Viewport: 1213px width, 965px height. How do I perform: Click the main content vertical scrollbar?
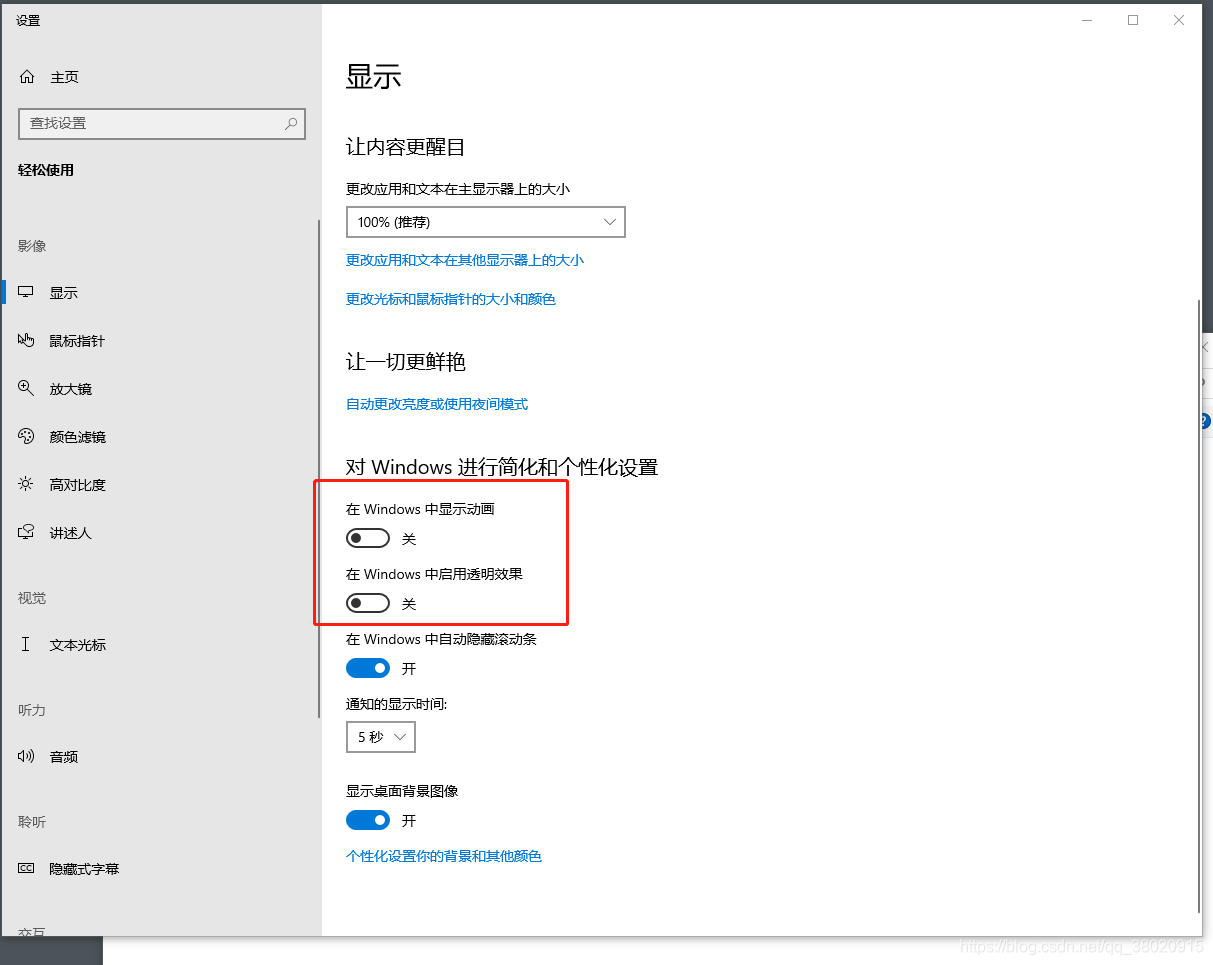click(x=1199, y=605)
